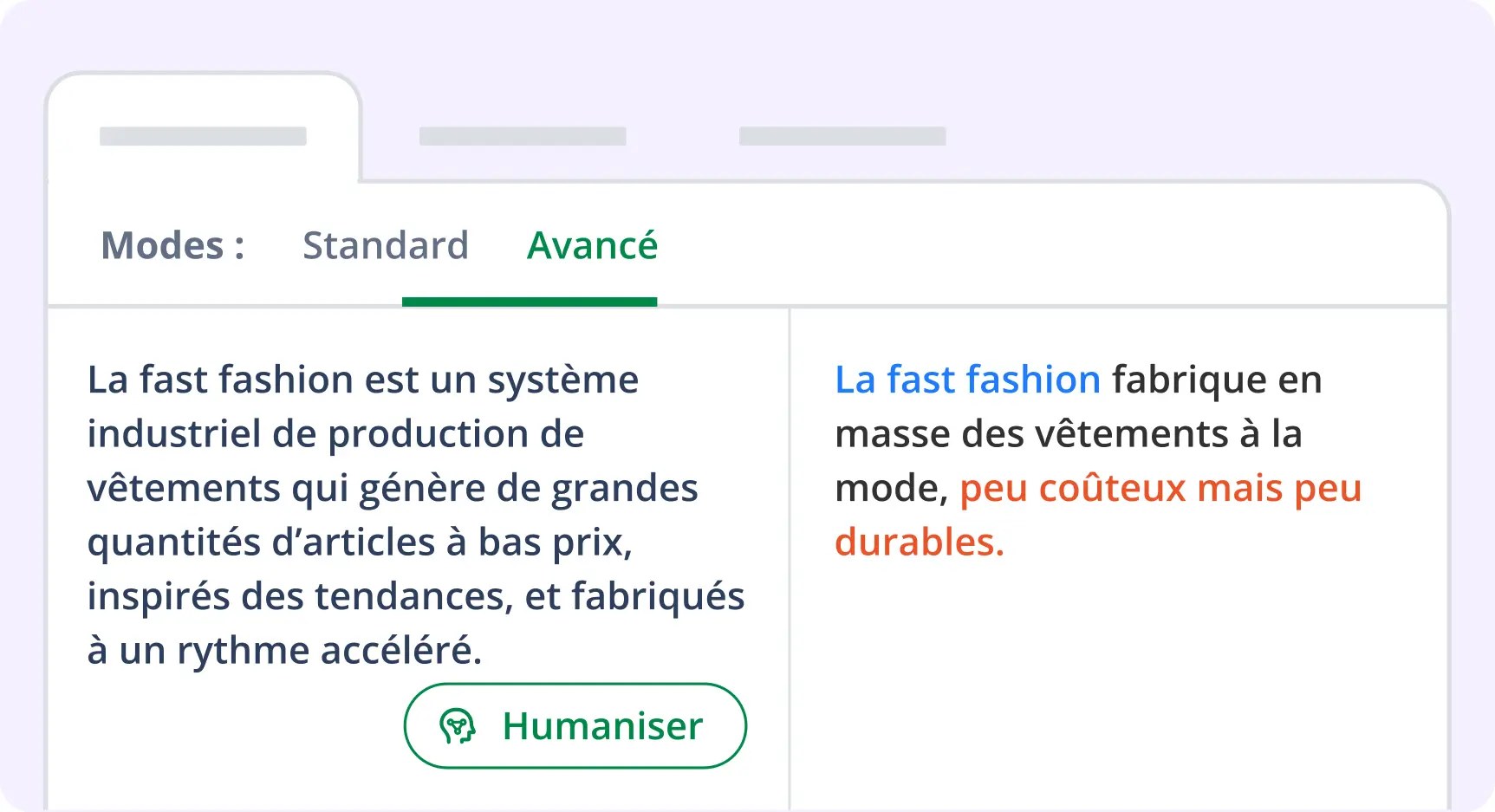This screenshot has height=812, width=1495.
Task: Click the "Modes :" label
Action: [172, 246]
